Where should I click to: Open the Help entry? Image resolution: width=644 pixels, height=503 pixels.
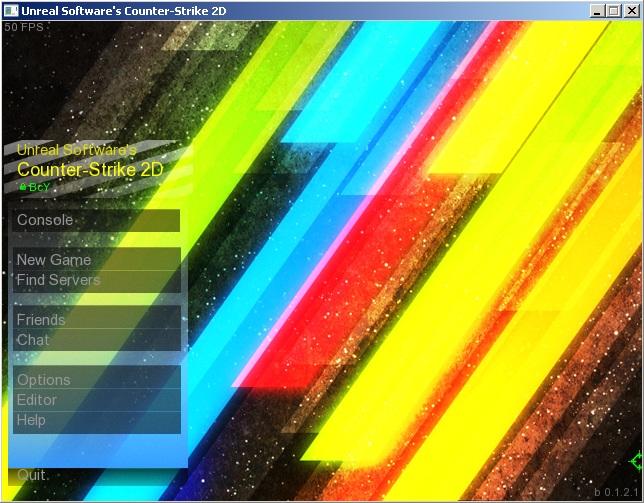coord(97,421)
